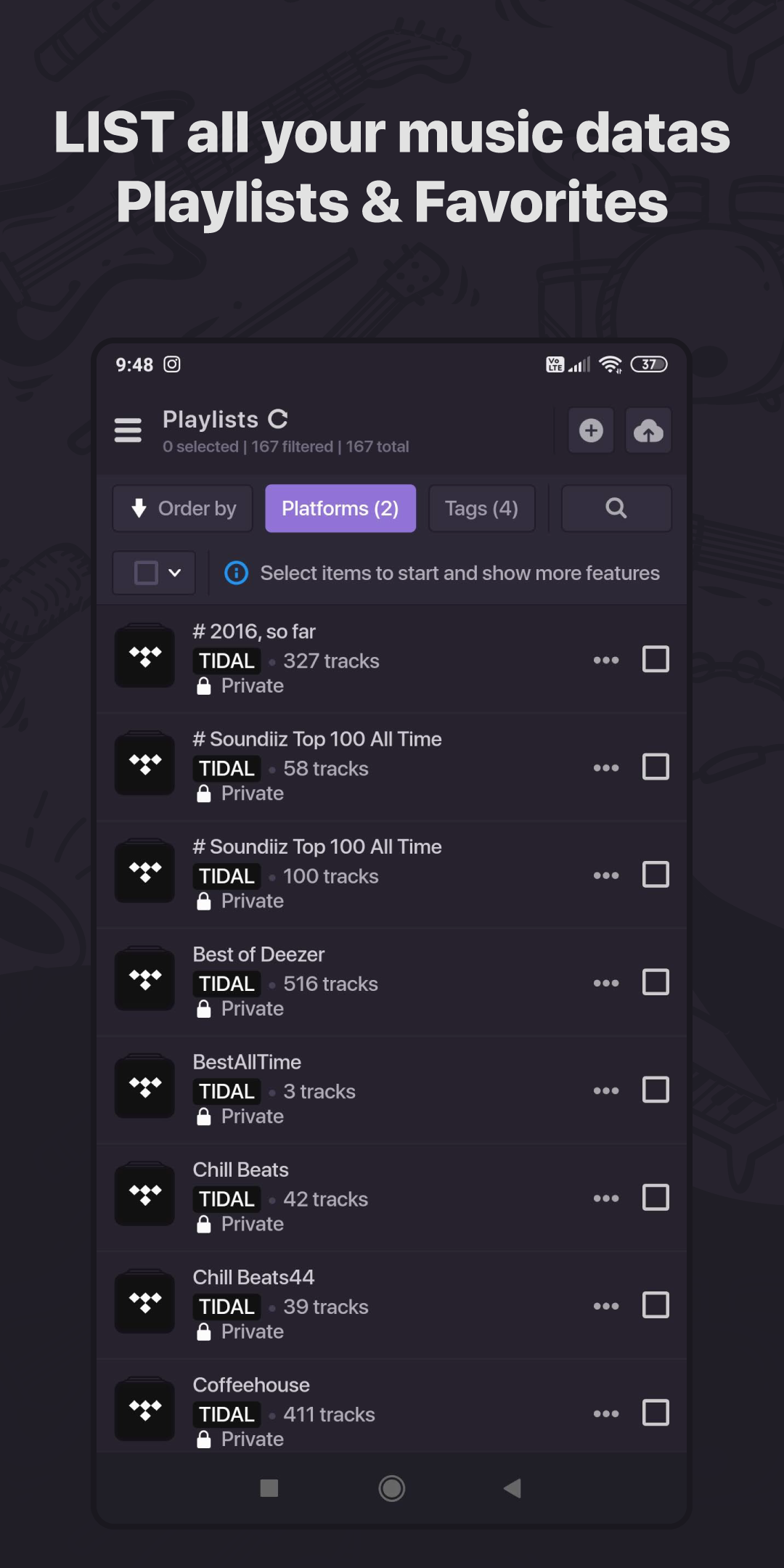784x1568 pixels.
Task: Select the BestAllTime playlist checkbox
Action: pos(656,1090)
